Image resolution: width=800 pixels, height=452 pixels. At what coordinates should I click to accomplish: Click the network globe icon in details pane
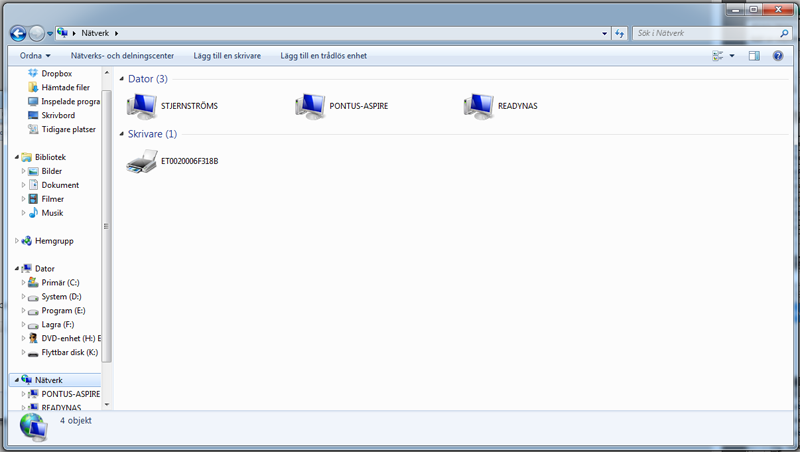pos(34,427)
